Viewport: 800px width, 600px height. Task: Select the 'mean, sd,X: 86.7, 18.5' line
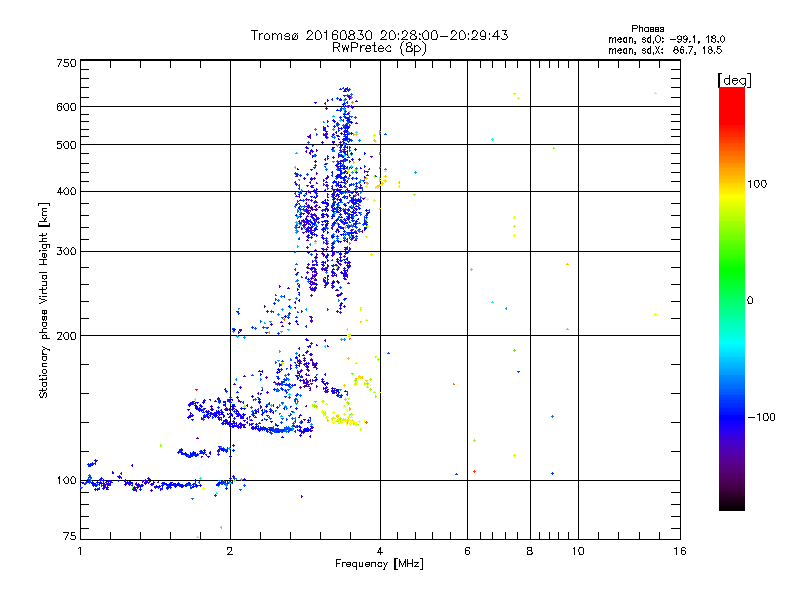pyautogui.click(x=665, y=50)
